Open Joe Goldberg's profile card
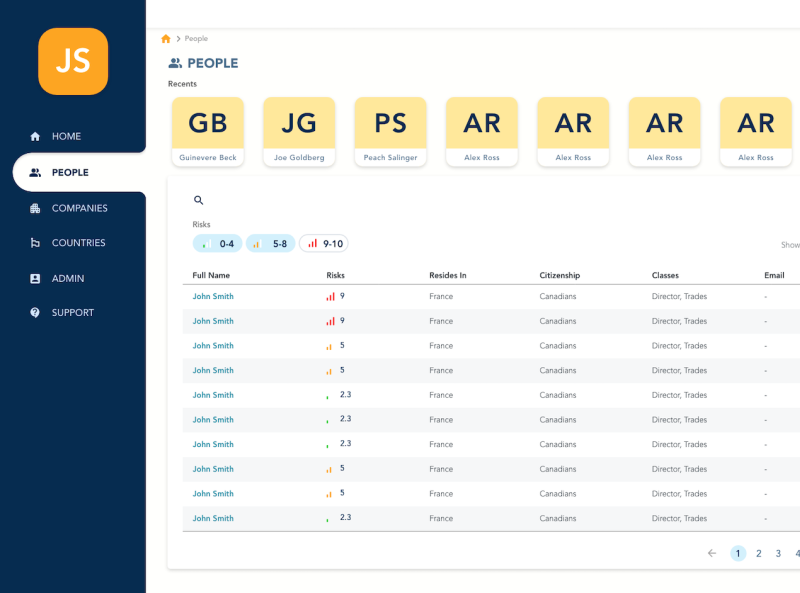Screen dimensions: 800x593 pos(299,131)
